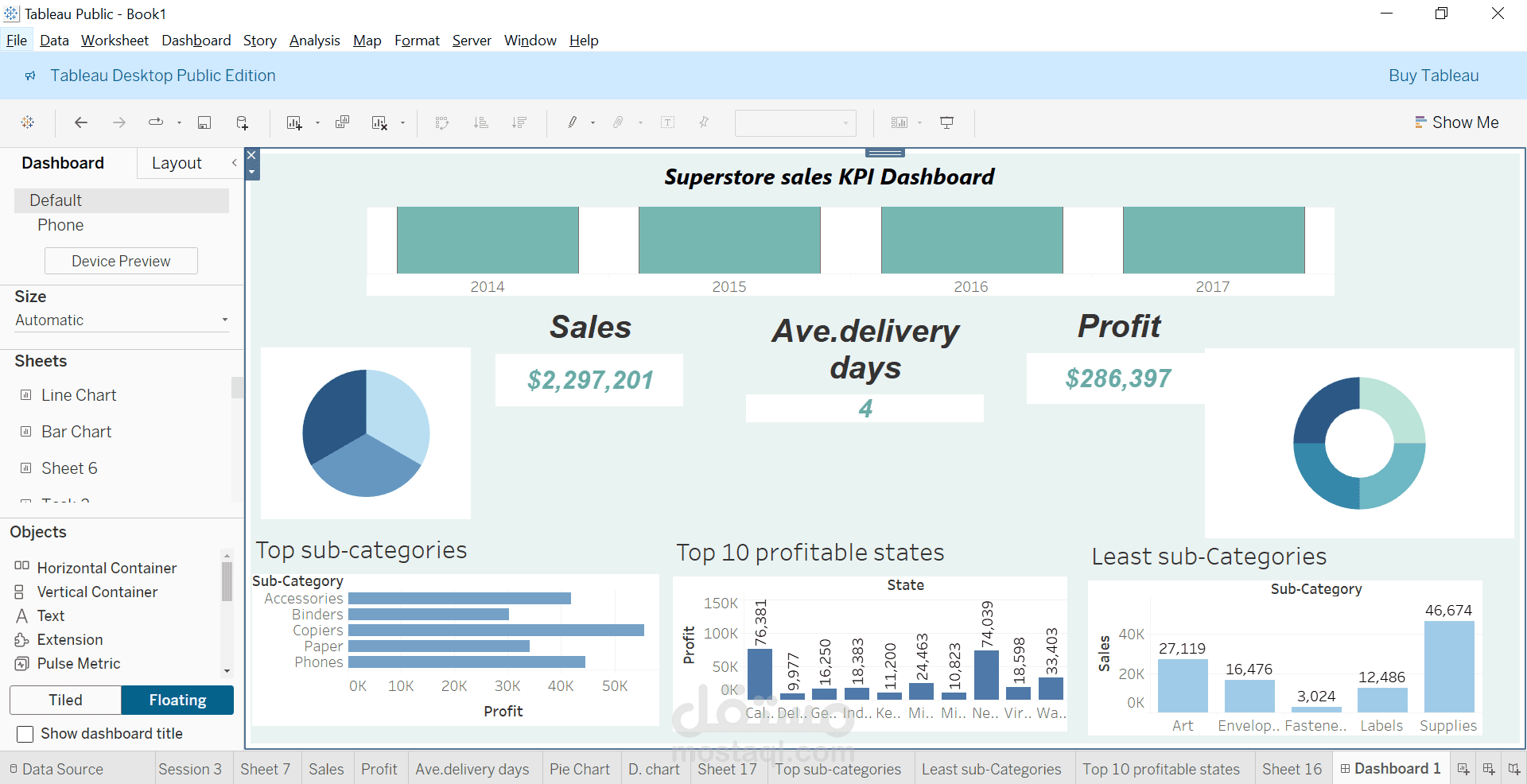Click the Sort descending icon
1527x784 pixels.
[x=519, y=122]
